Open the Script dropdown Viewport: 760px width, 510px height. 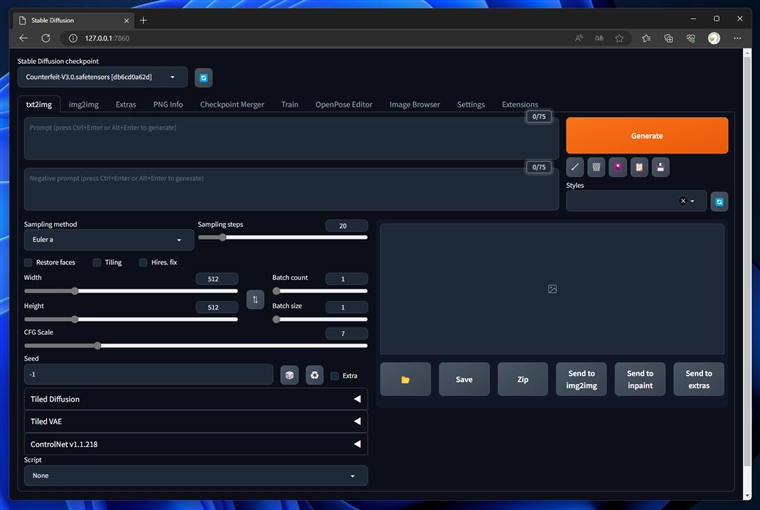pos(196,476)
